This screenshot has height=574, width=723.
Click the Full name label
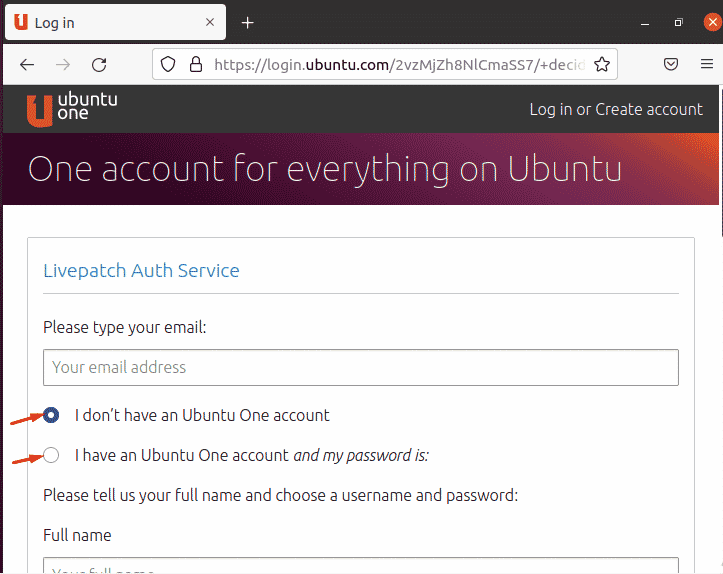77,535
